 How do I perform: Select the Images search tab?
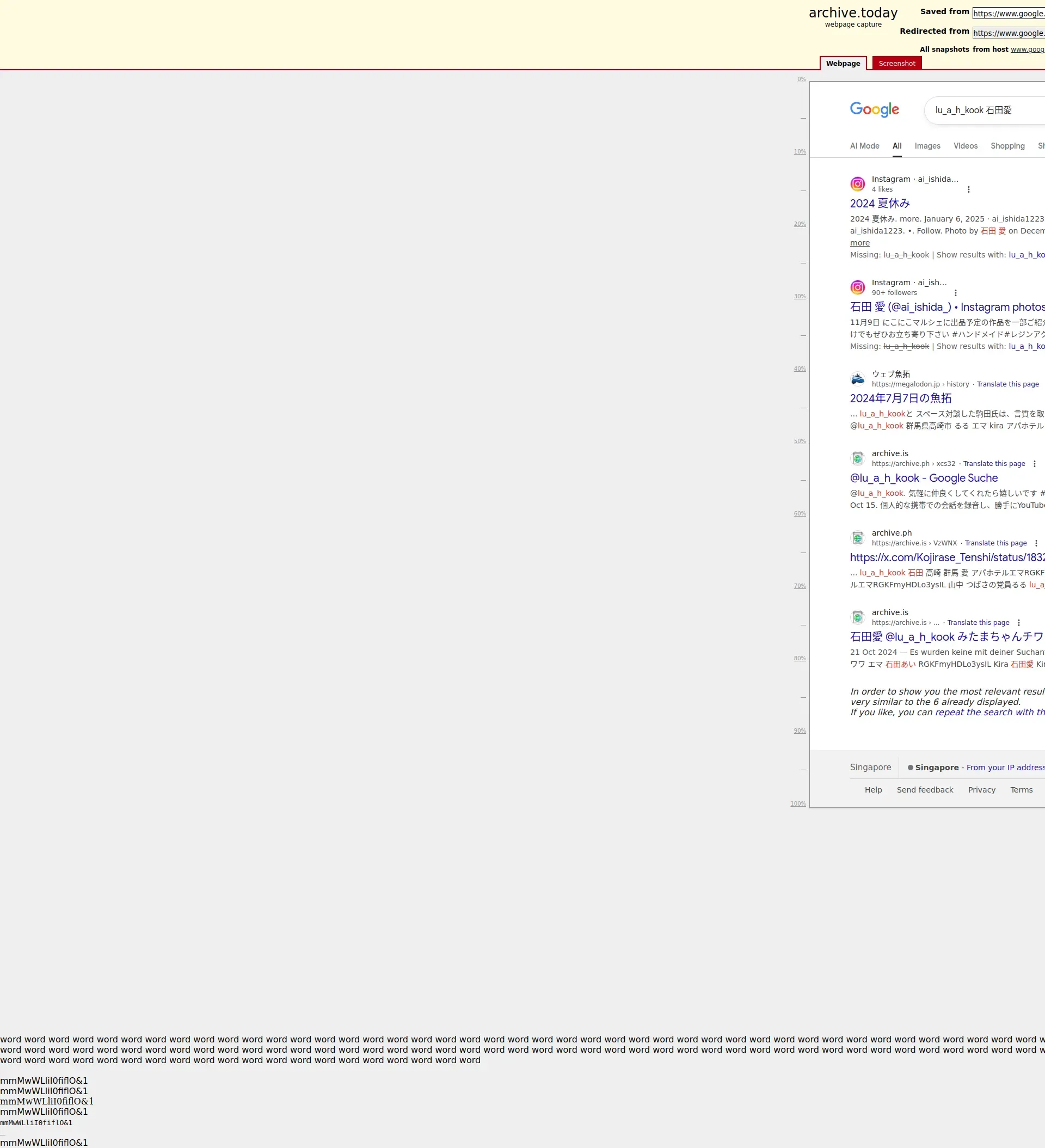tap(927, 146)
